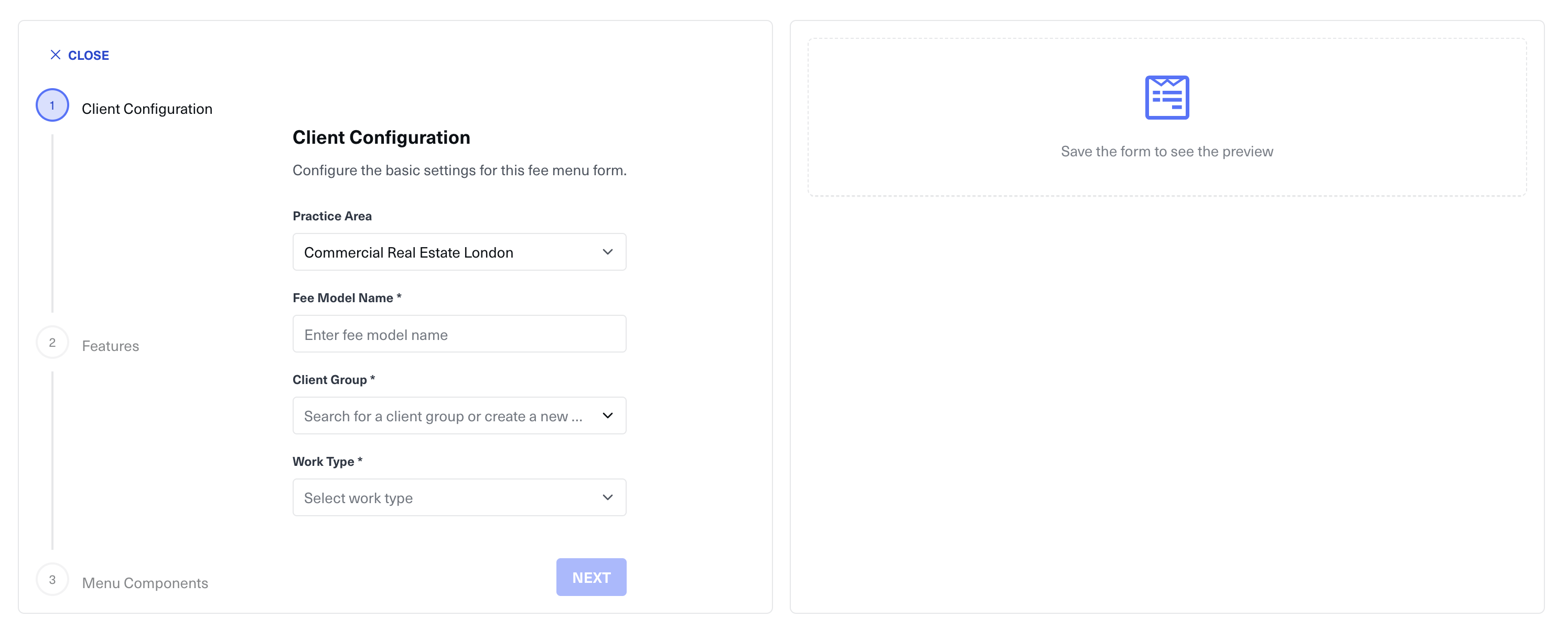The image size is (1568, 639).
Task: Click the Save the form preview message
Action: coord(1166,152)
